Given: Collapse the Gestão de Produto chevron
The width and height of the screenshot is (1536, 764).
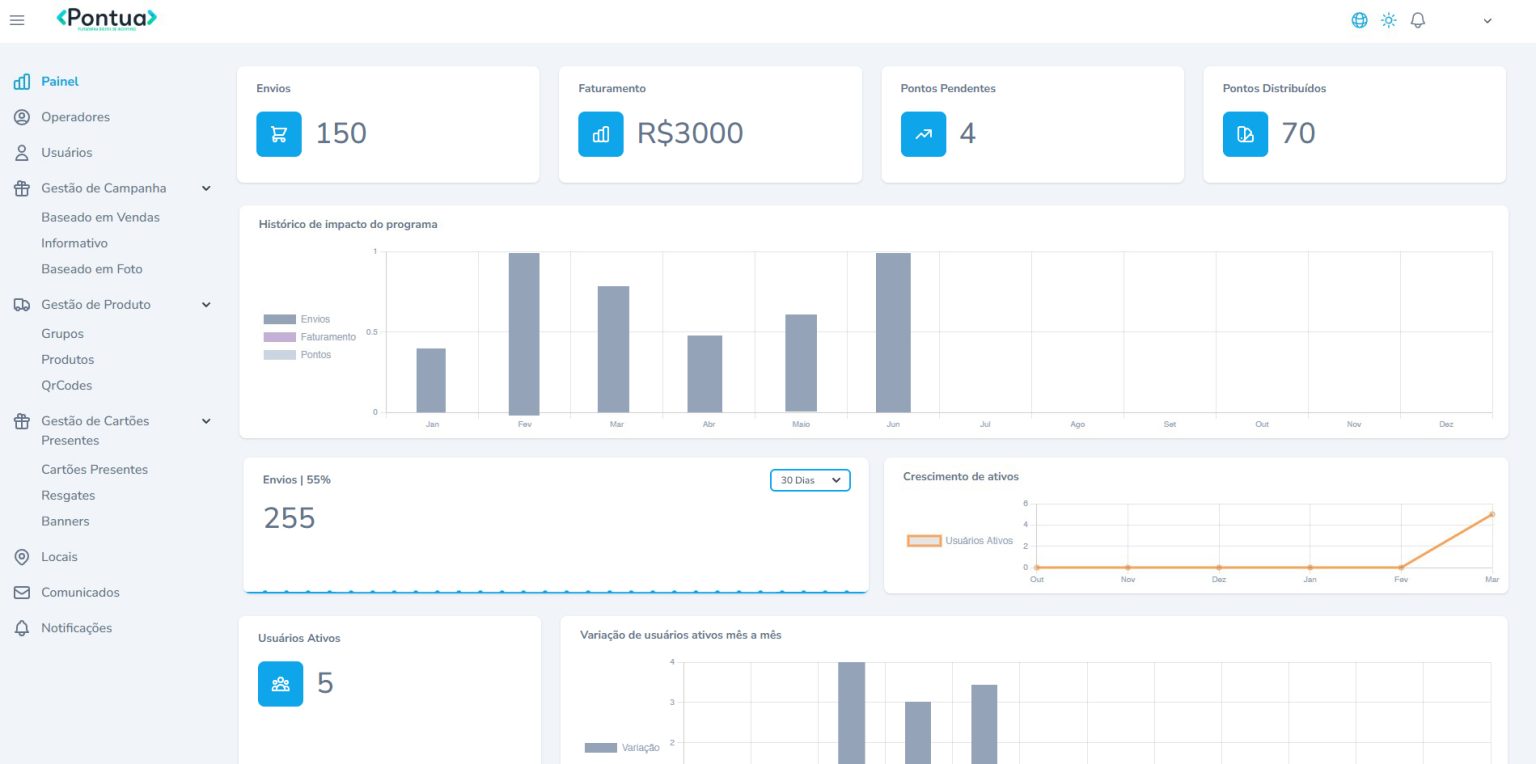Looking at the screenshot, I should pos(206,305).
